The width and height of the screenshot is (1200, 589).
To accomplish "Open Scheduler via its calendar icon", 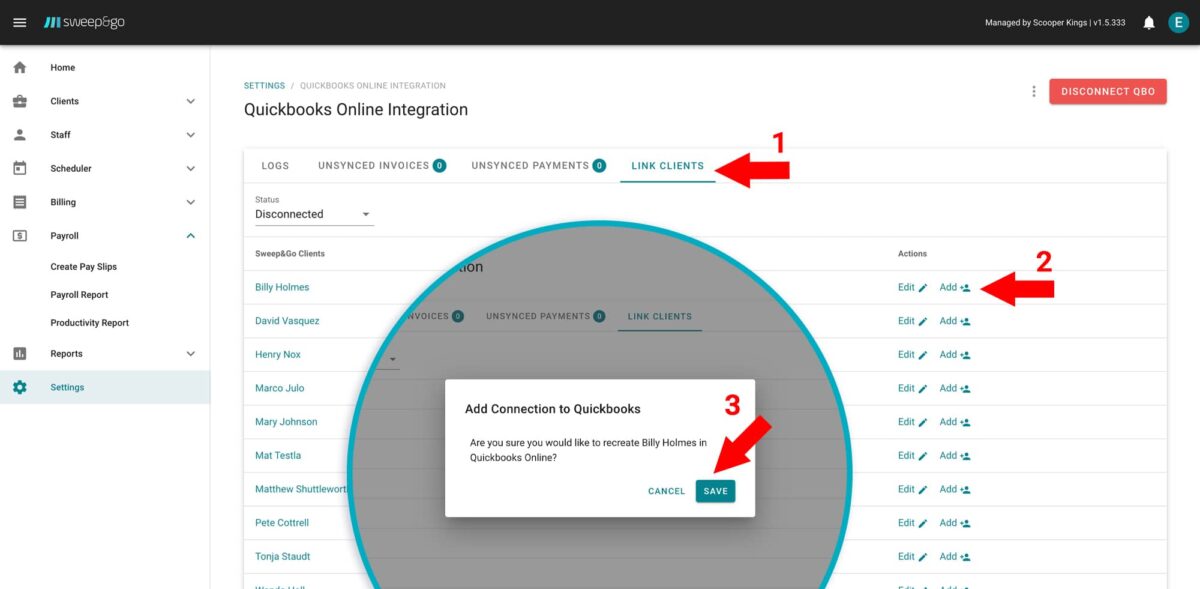I will coord(19,168).
